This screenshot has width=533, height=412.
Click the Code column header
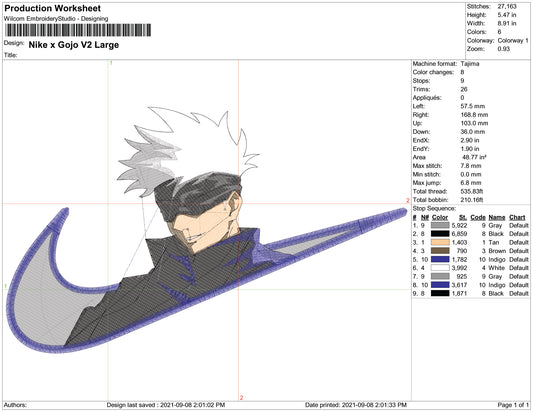[x=478, y=217]
